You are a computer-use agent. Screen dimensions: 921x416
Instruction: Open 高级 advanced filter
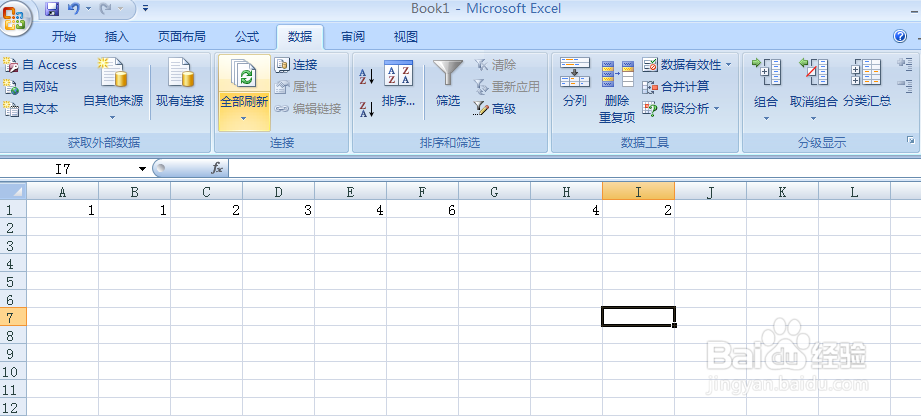495,108
